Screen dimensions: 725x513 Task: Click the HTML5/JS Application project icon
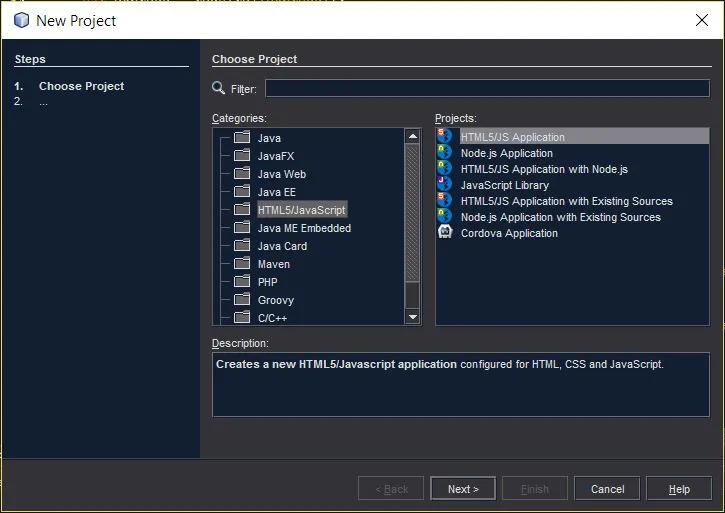(444, 136)
